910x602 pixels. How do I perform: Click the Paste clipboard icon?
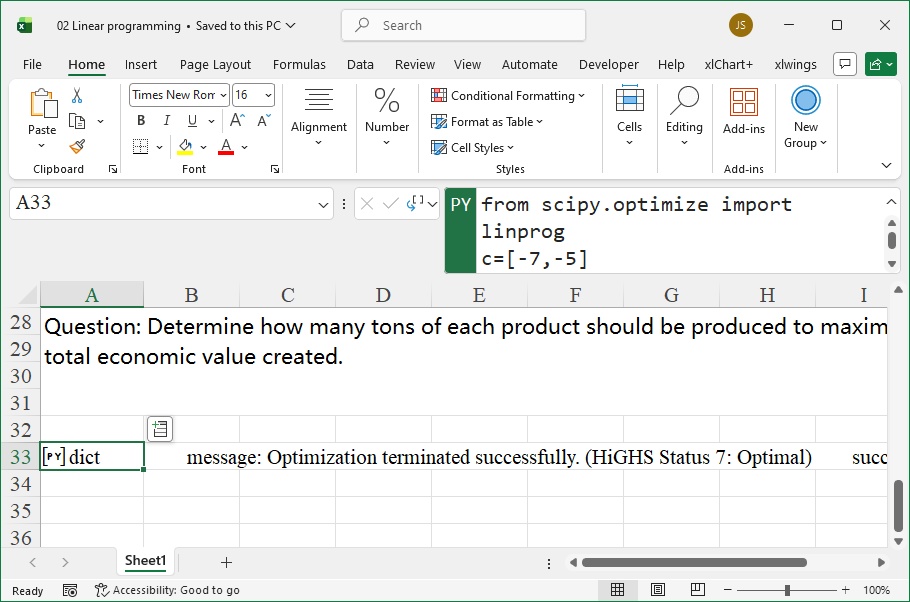[43, 103]
